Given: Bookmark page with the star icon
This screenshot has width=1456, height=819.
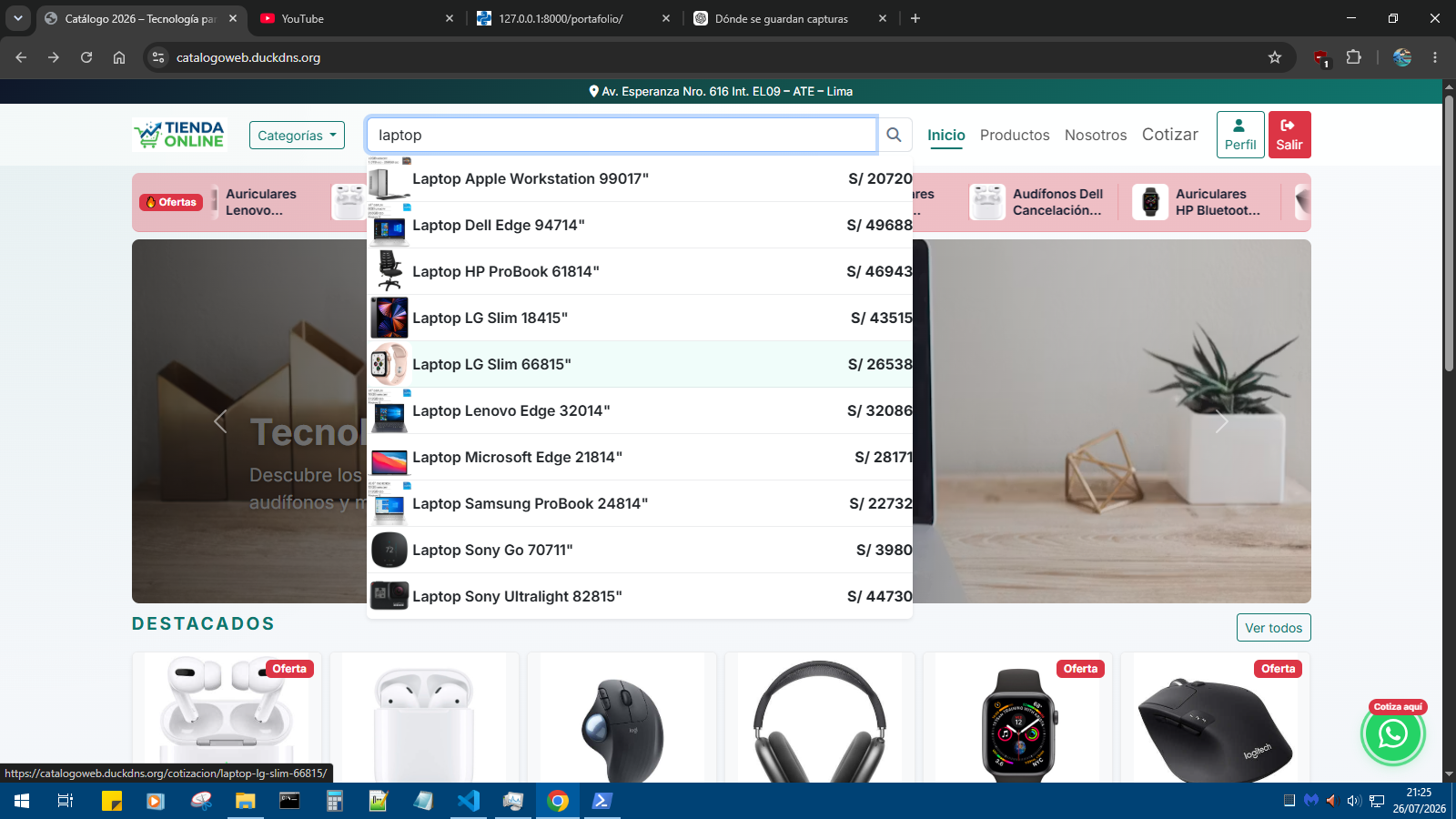Looking at the screenshot, I should [x=1275, y=57].
